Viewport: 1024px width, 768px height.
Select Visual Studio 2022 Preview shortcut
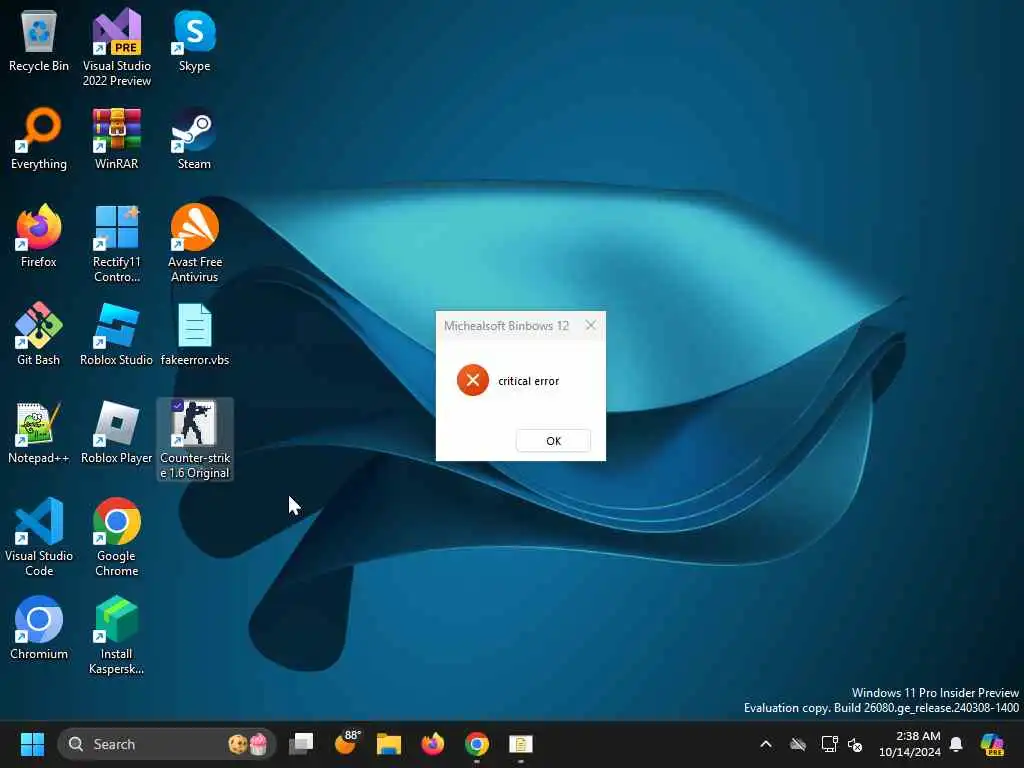pyautogui.click(x=116, y=47)
